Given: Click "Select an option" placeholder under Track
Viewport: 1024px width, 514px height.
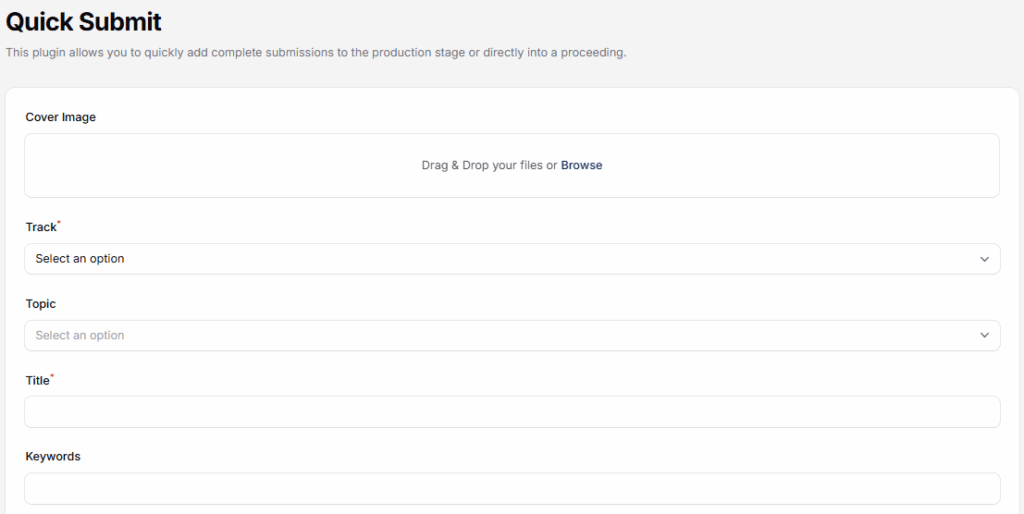Looking at the screenshot, I should click(x=80, y=258).
